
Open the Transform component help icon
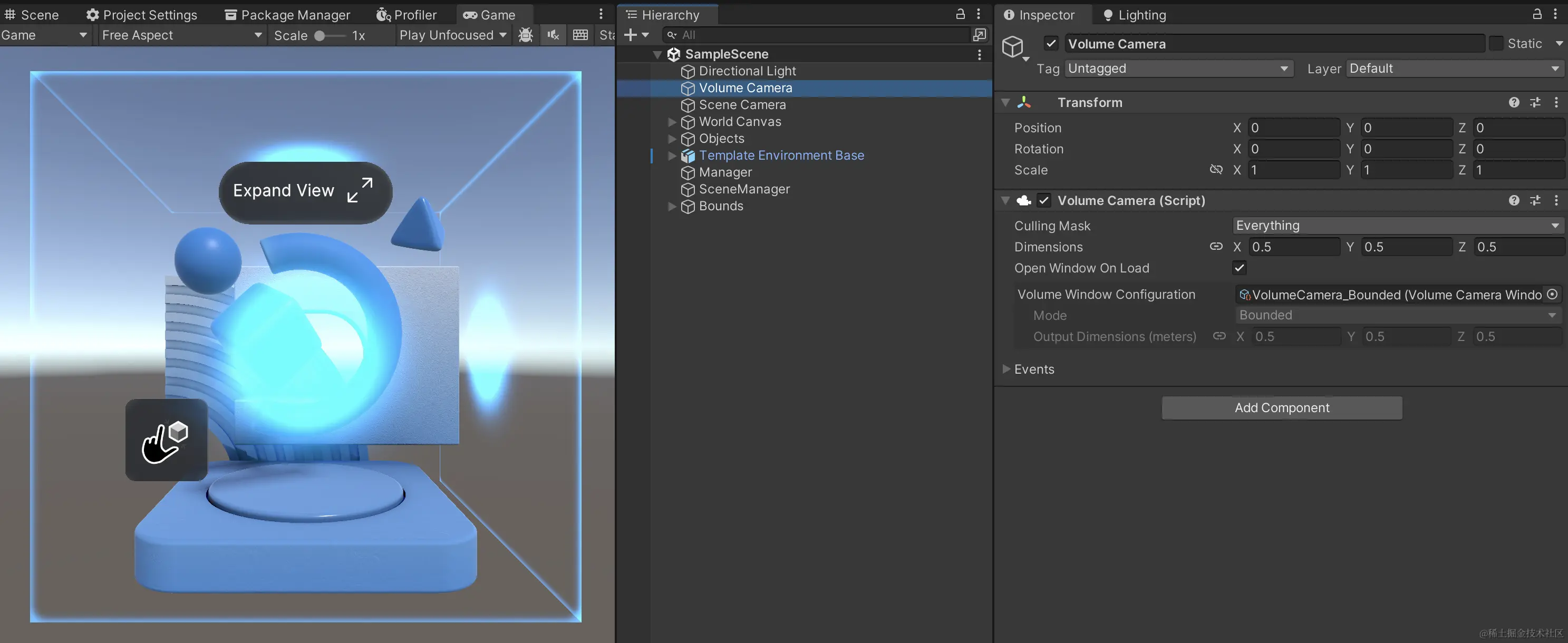[1514, 102]
